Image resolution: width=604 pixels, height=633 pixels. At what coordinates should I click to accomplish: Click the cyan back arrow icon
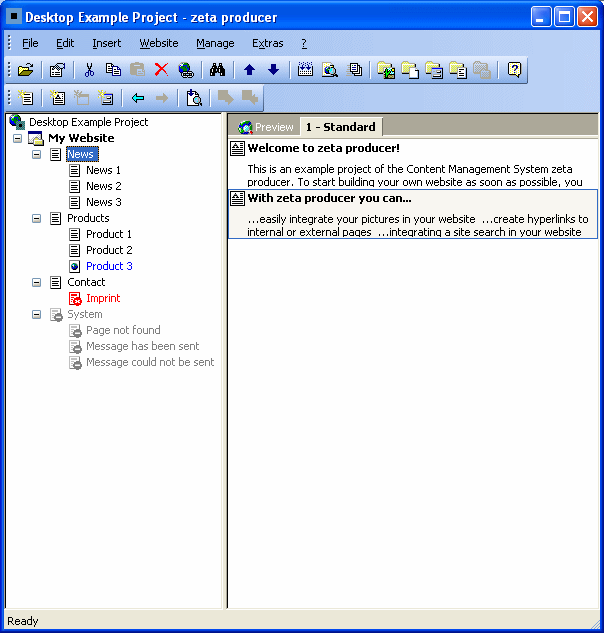(138, 98)
